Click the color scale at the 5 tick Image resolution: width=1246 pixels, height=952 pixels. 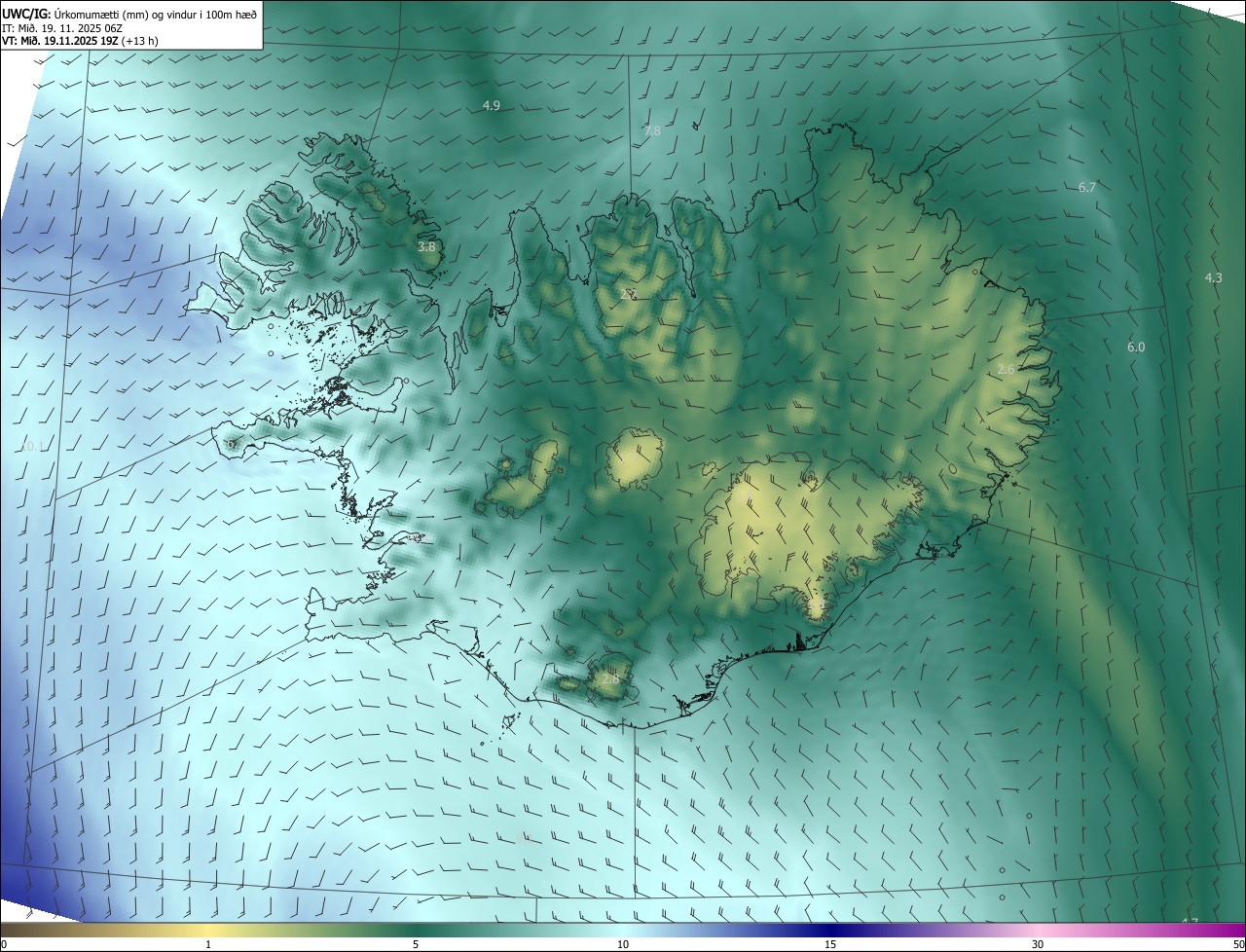click(416, 944)
